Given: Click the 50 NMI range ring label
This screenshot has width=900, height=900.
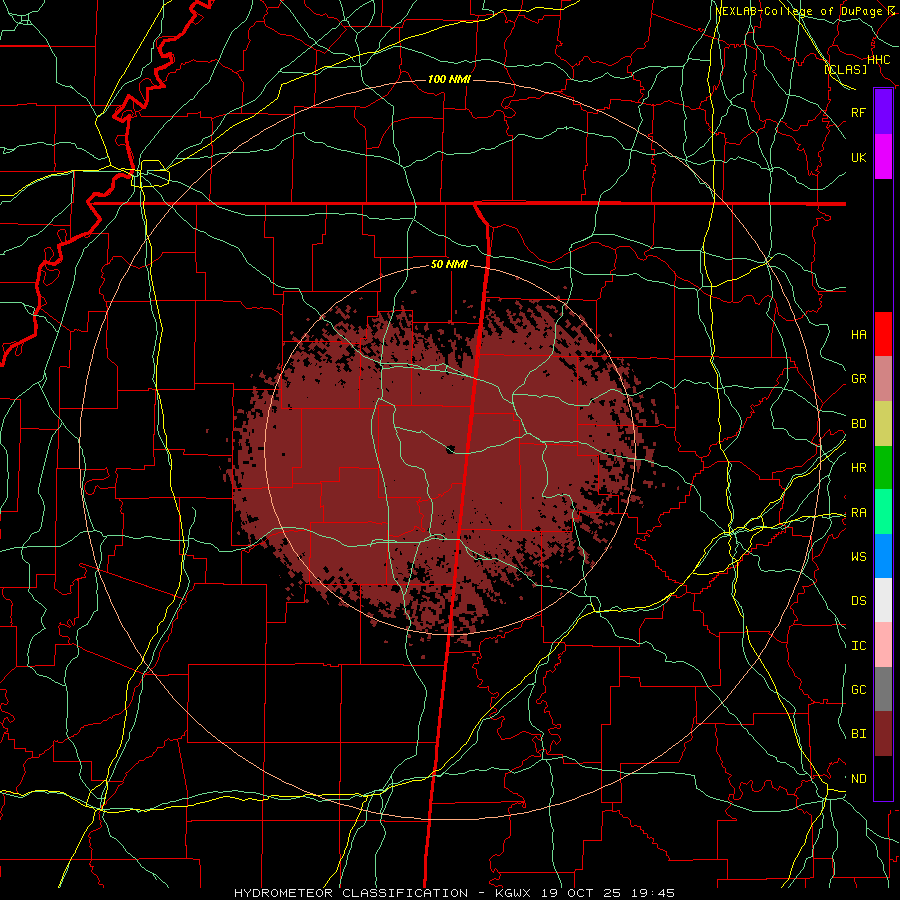Looking at the screenshot, I should point(449,264).
